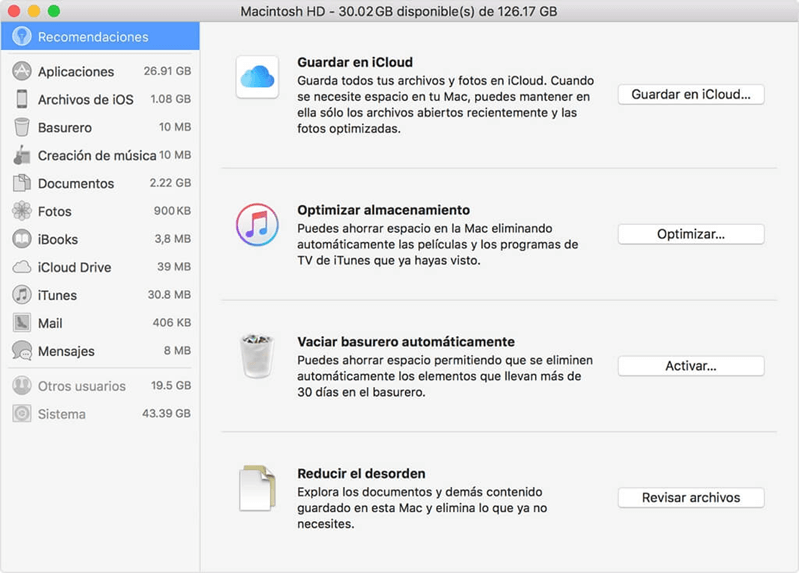The height and width of the screenshot is (573, 799).
Task: Click the 19.5 GB size value
Action: tap(171, 385)
